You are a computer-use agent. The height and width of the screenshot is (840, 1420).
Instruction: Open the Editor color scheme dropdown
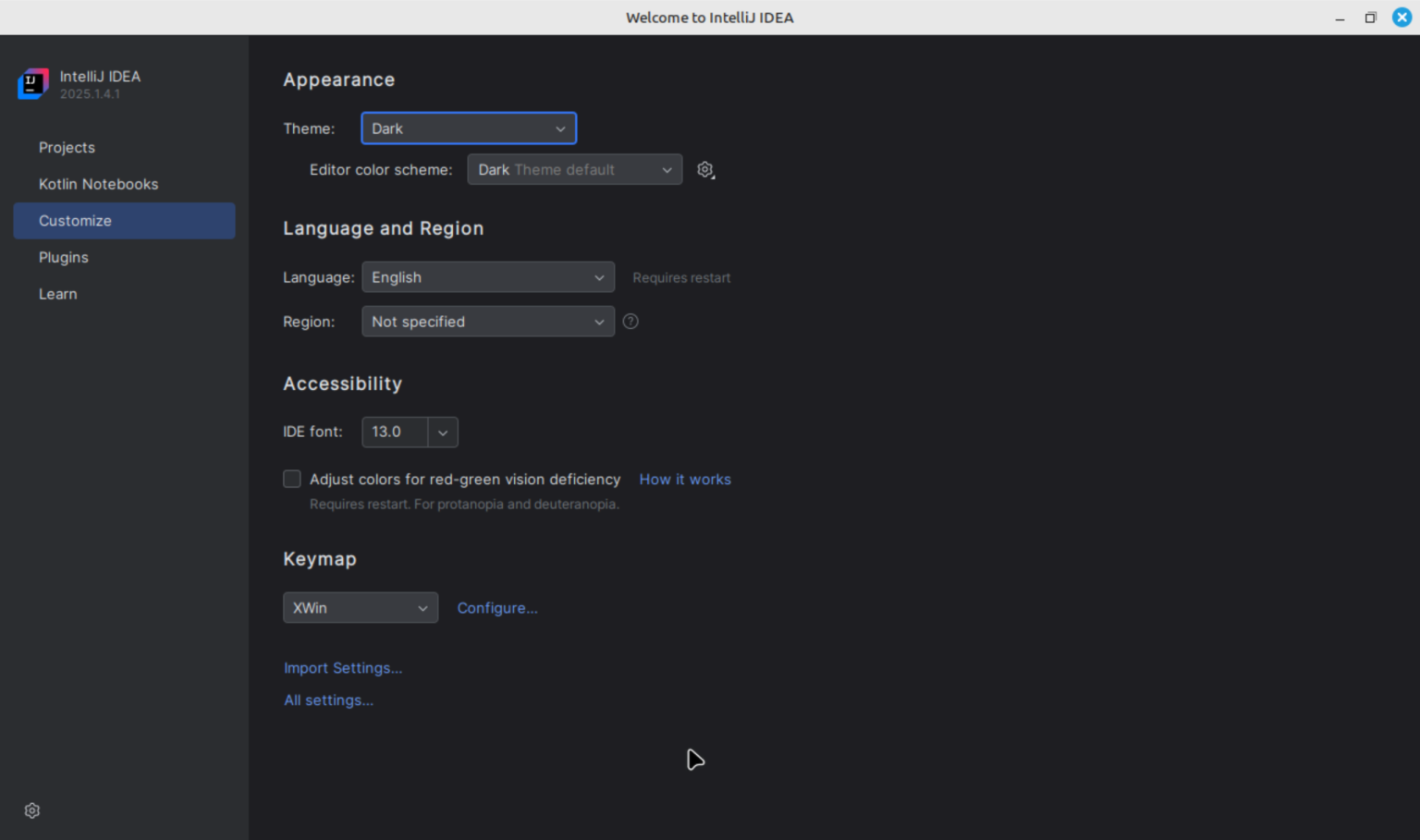573,169
